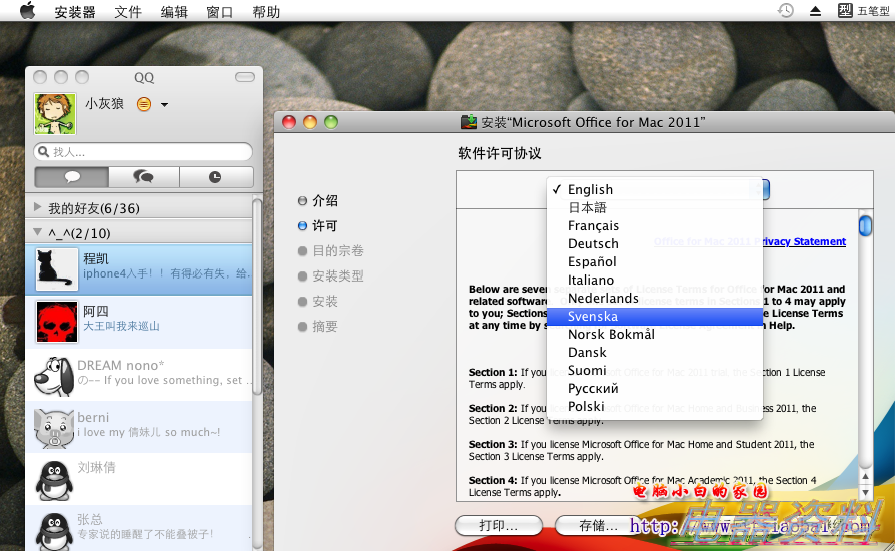Click the eject icon in the menu bar
895x551 pixels.
[815, 11]
